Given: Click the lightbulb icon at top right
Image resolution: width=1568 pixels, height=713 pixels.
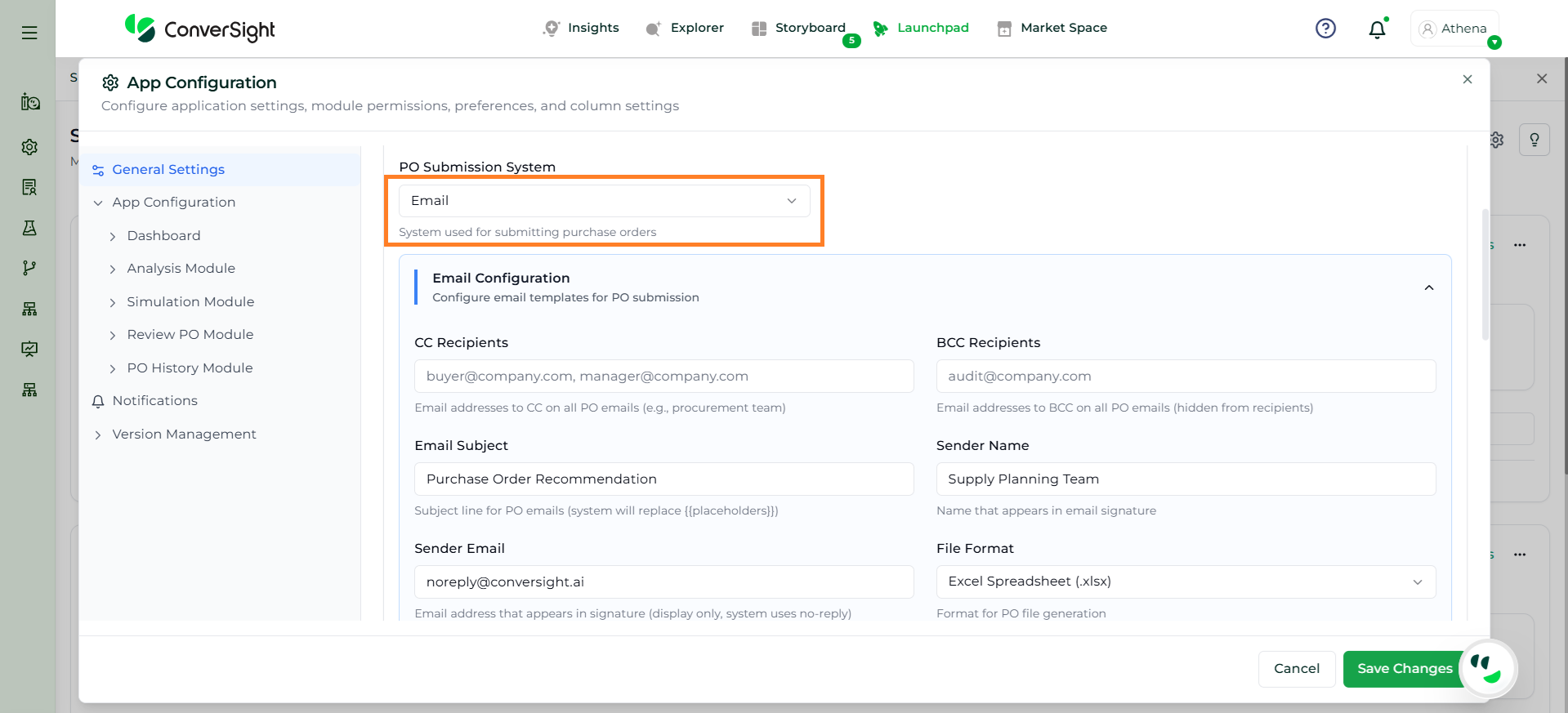Looking at the screenshot, I should [1534, 140].
